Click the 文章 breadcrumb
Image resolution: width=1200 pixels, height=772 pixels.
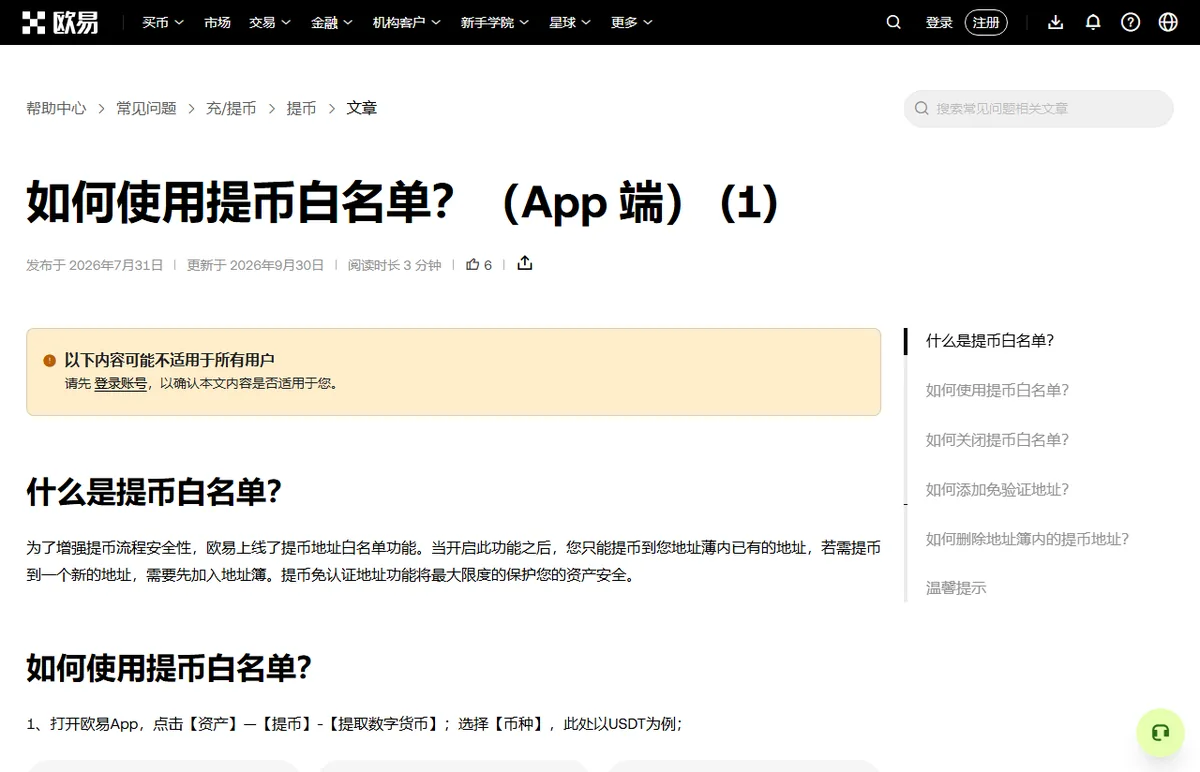(x=361, y=108)
